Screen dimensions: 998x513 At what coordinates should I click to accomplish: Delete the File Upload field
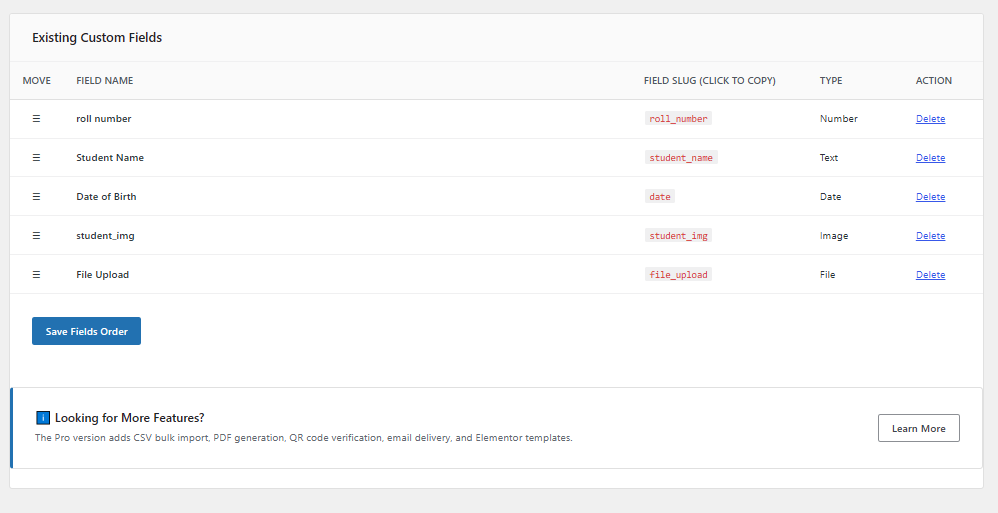click(x=930, y=274)
